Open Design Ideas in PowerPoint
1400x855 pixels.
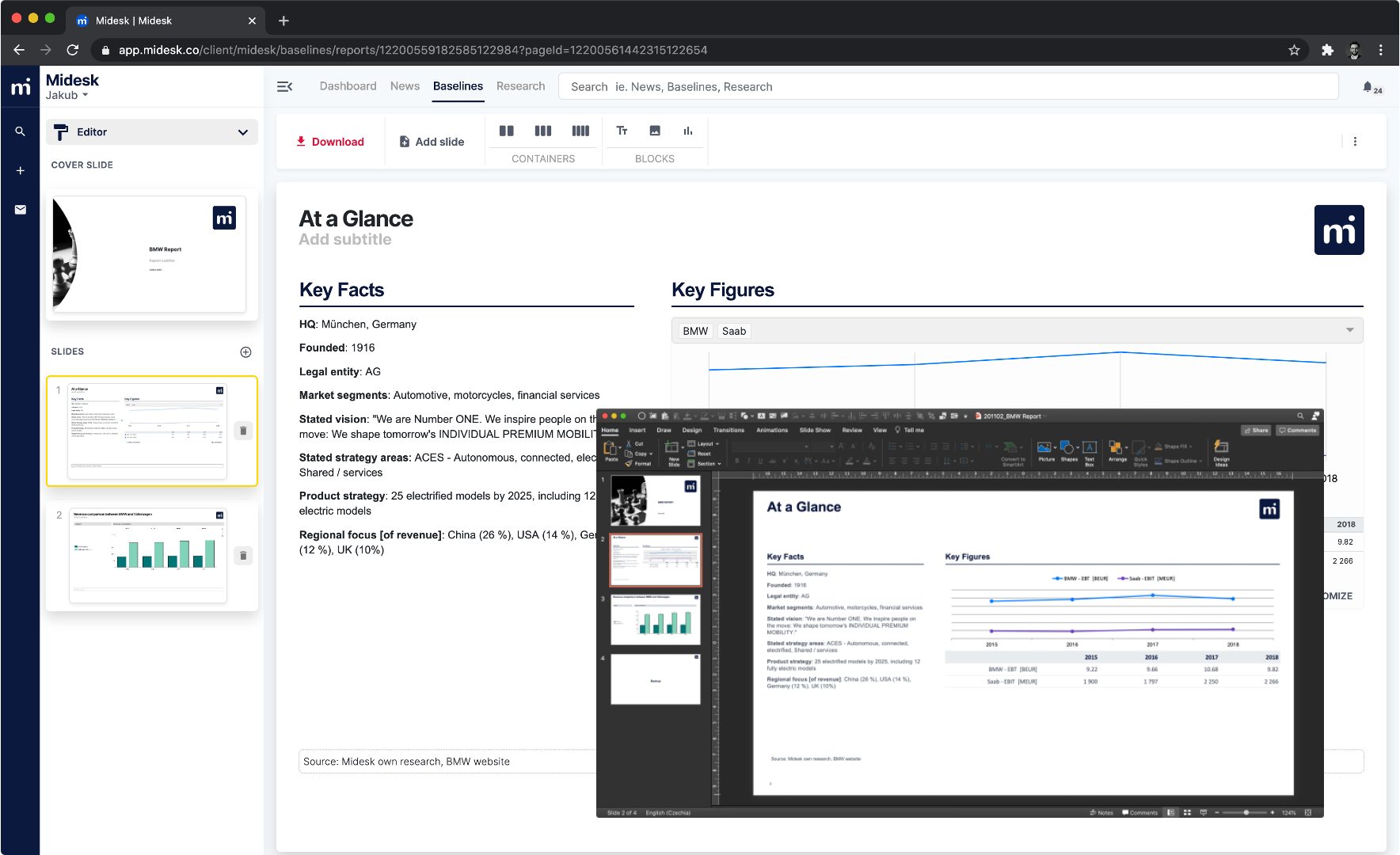1222,453
